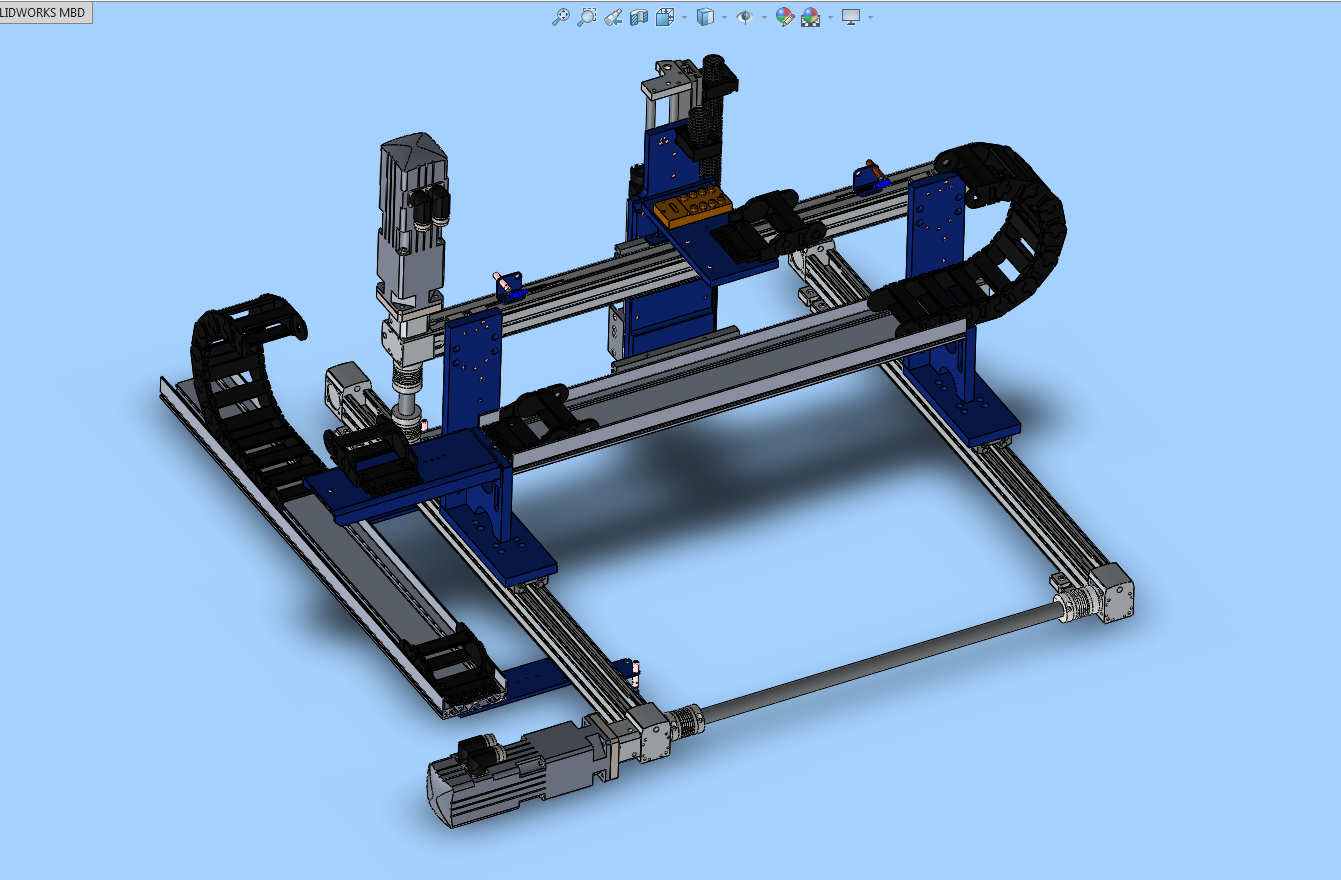This screenshot has height=880, width=1341.
Task: Open the Display Style dropdown arrow
Action: coord(724,16)
